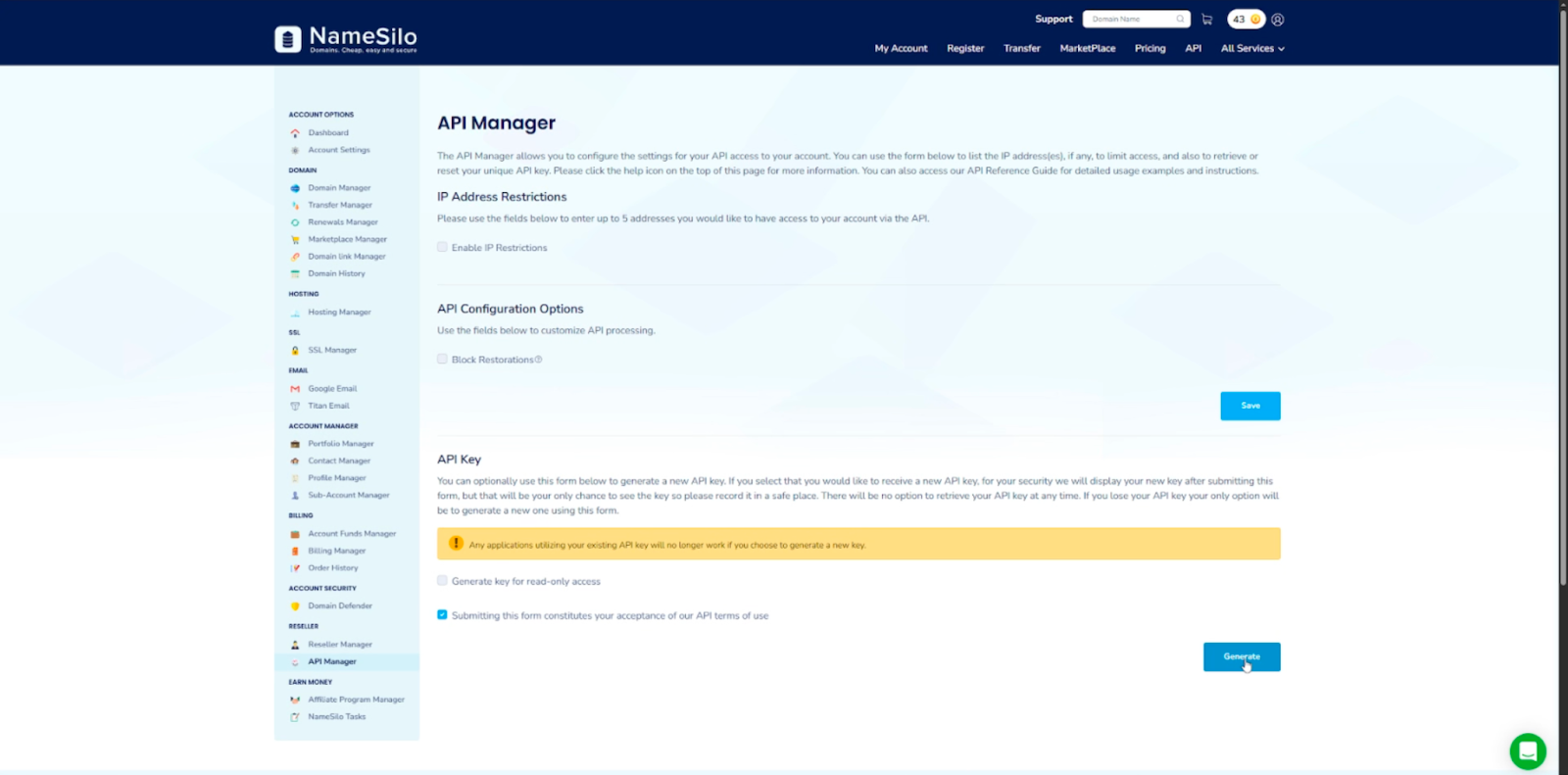Open the API menu item

(x=1193, y=48)
